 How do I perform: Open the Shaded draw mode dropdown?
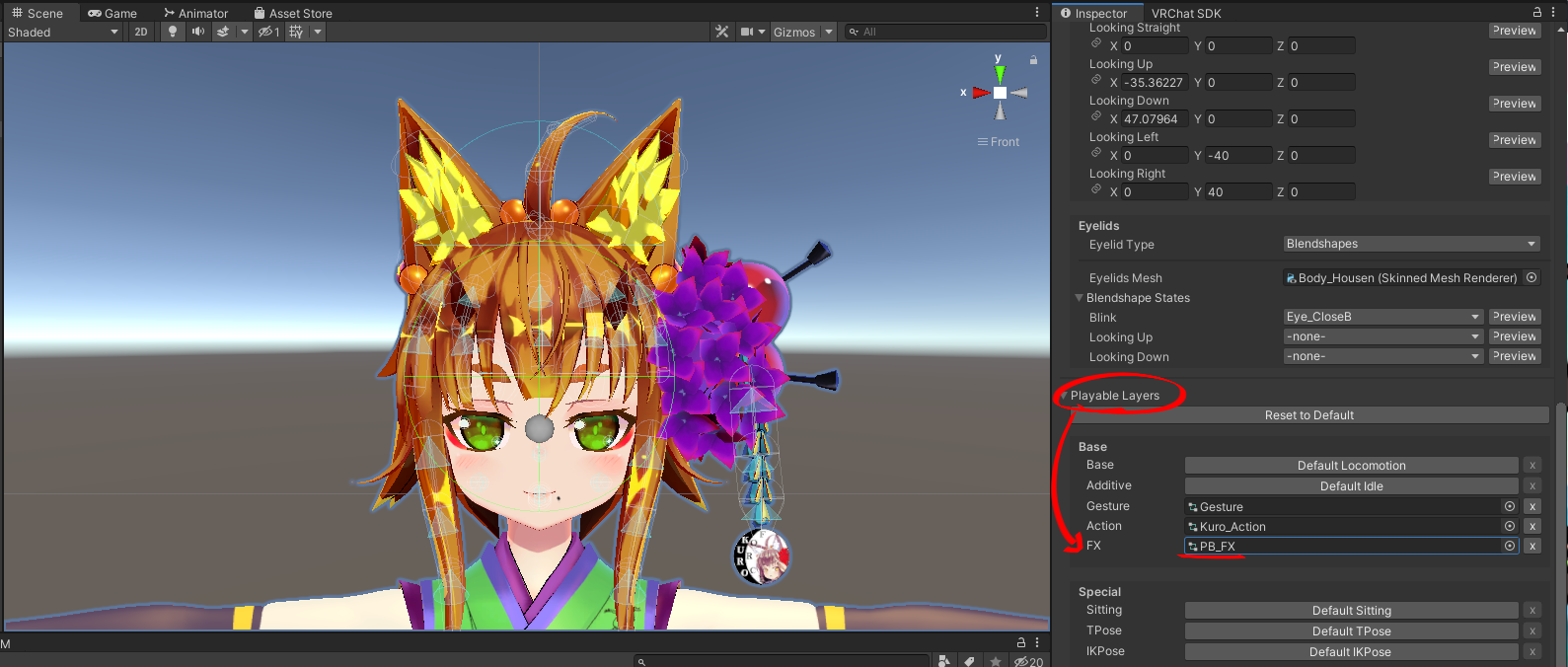62,32
